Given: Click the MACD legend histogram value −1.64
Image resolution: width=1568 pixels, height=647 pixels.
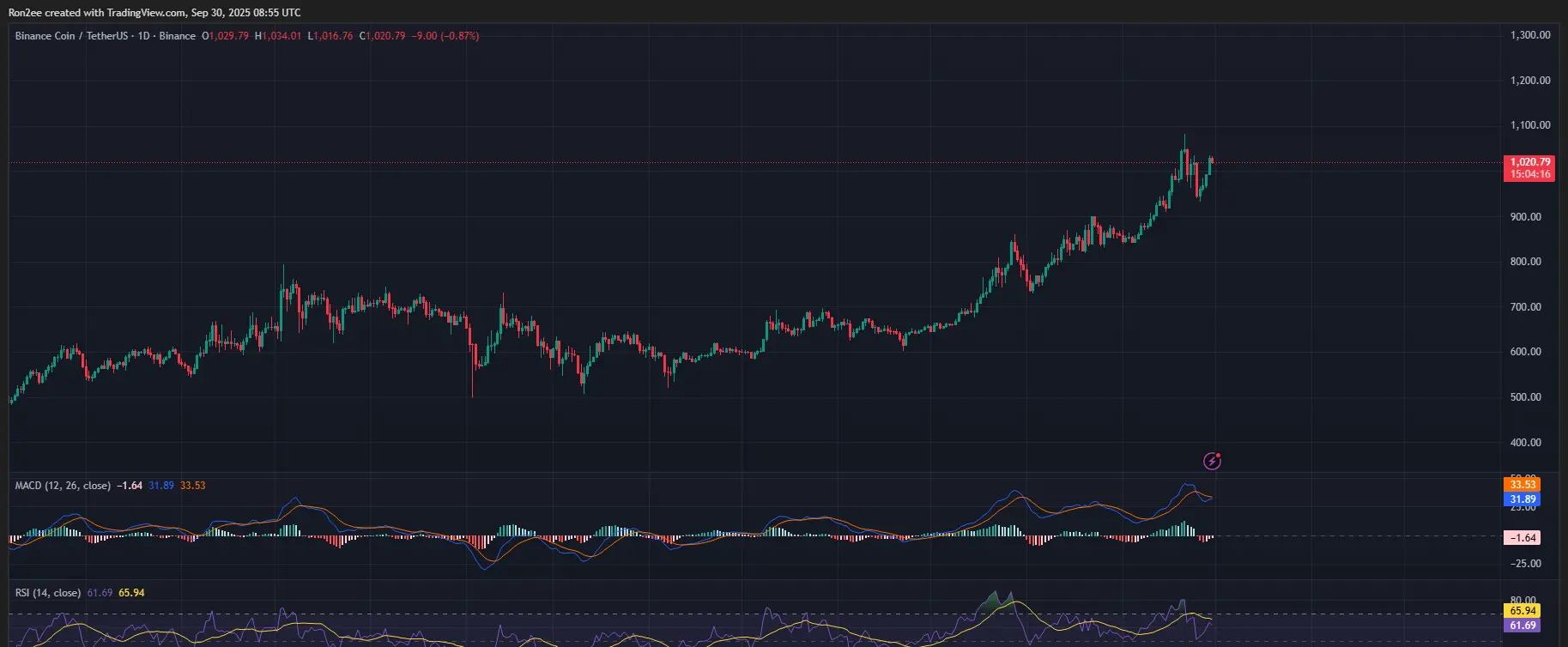Looking at the screenshot, I should (130, 486).
